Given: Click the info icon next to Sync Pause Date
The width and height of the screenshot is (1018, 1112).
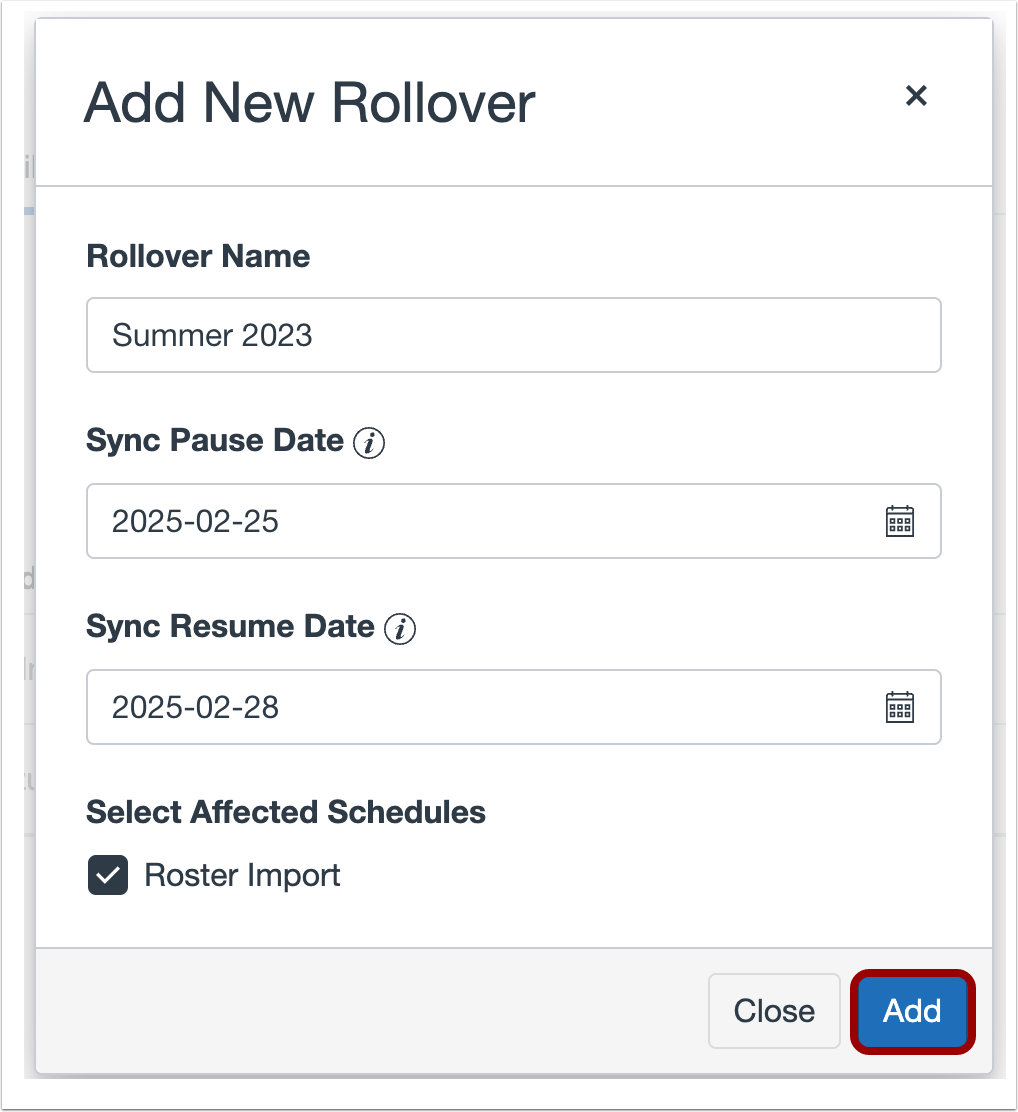Looking at the screenshot, I should (370, 442).
